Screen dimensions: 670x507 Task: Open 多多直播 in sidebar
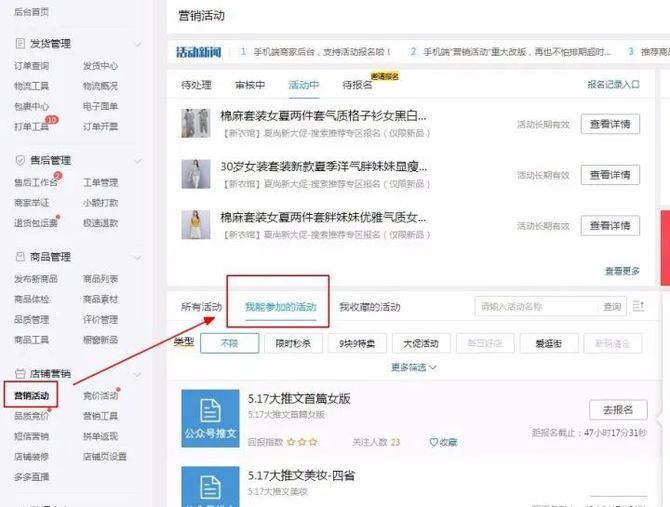tap(31, 477)
